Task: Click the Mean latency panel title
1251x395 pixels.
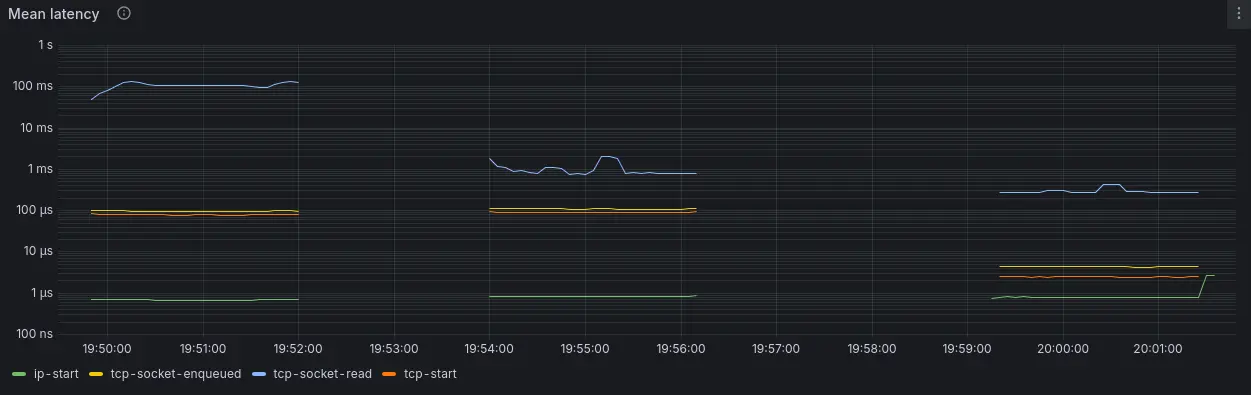Action: (x=54, y=14)
